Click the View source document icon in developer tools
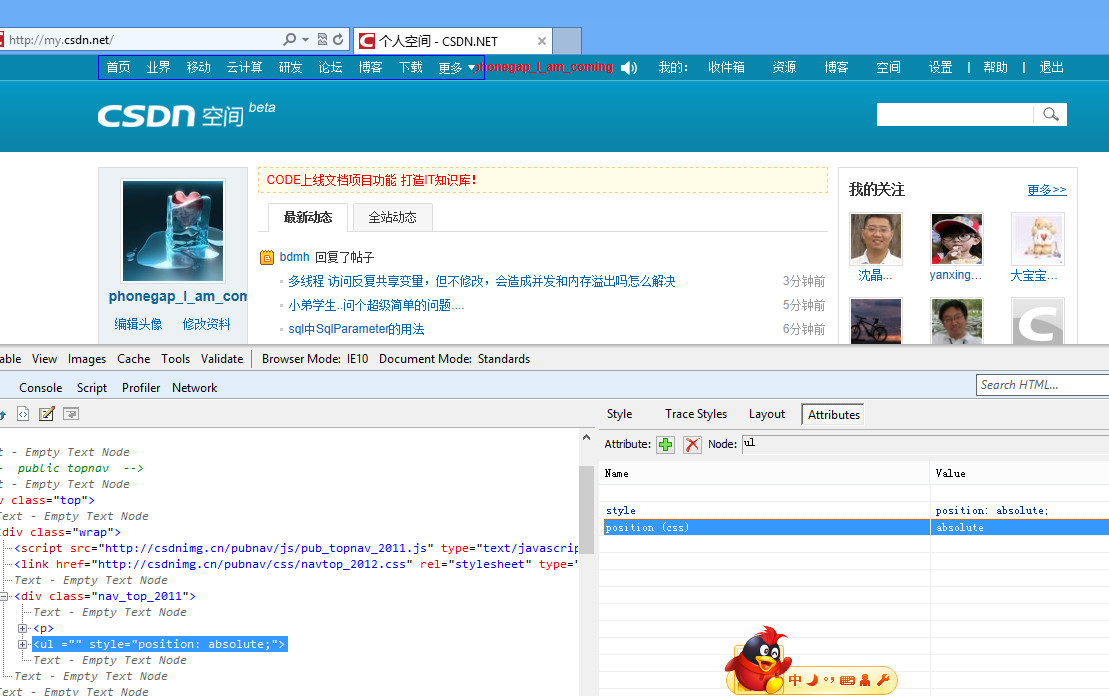1109x696 pixels. pos(23,414)
